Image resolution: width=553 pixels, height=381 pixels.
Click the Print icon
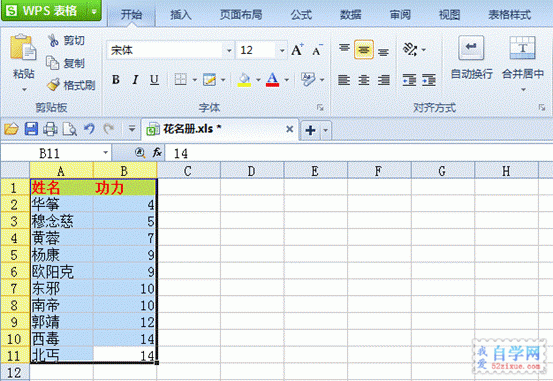(x=50, y=129)
